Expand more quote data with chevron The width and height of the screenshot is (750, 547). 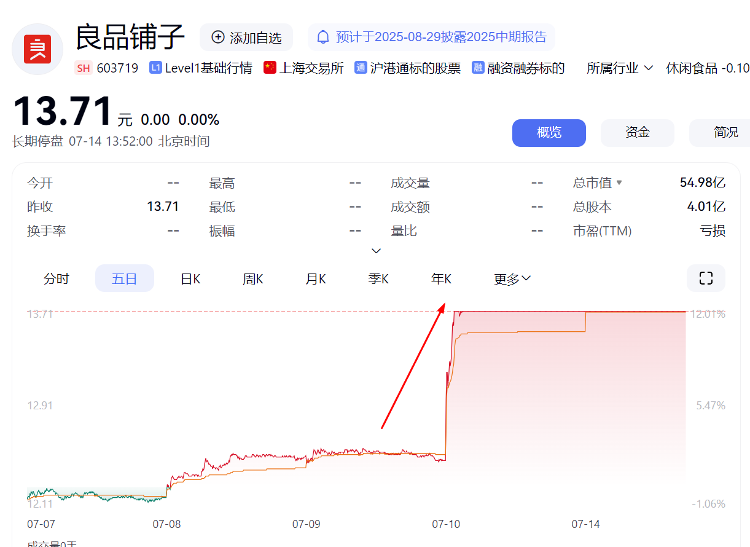coord(376,251)
